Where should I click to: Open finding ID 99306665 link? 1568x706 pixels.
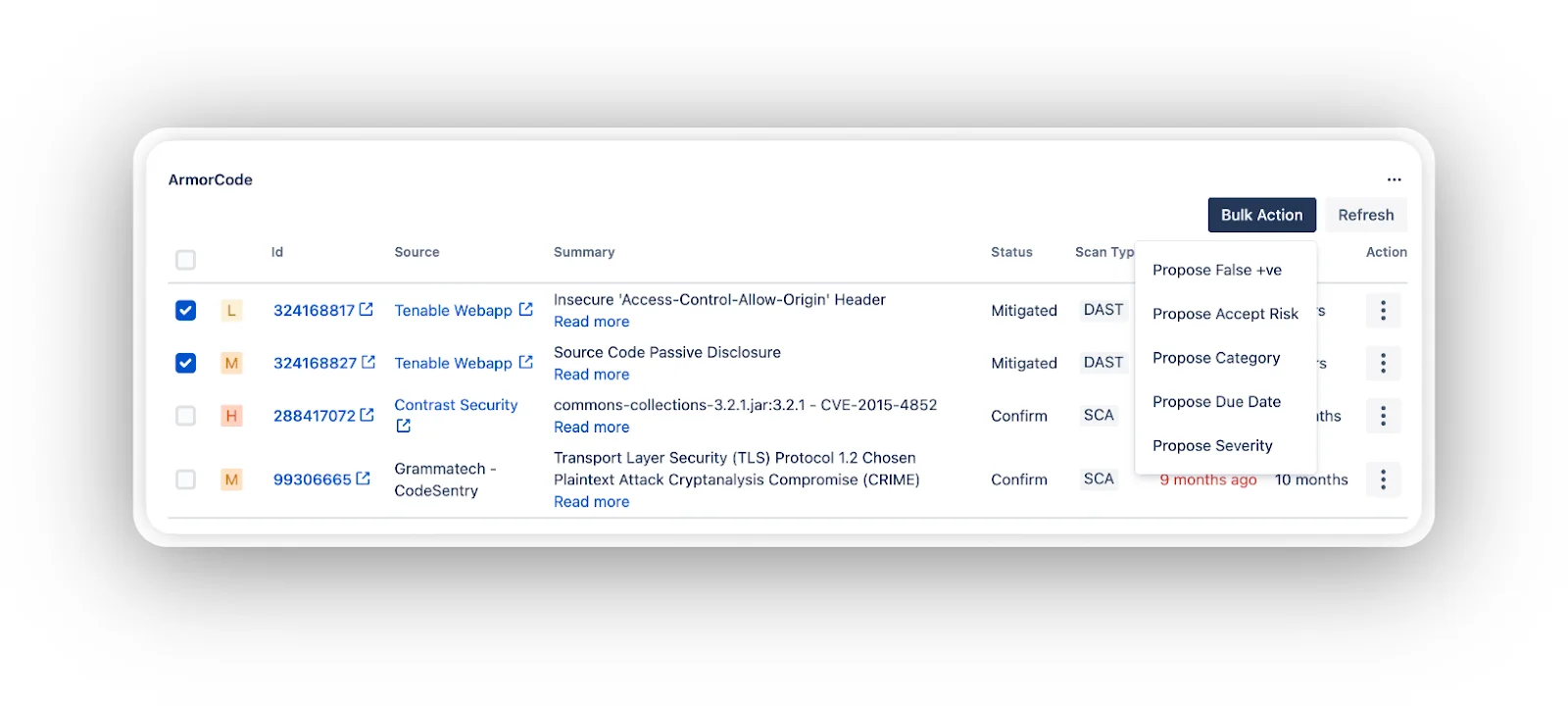[312, 479]
